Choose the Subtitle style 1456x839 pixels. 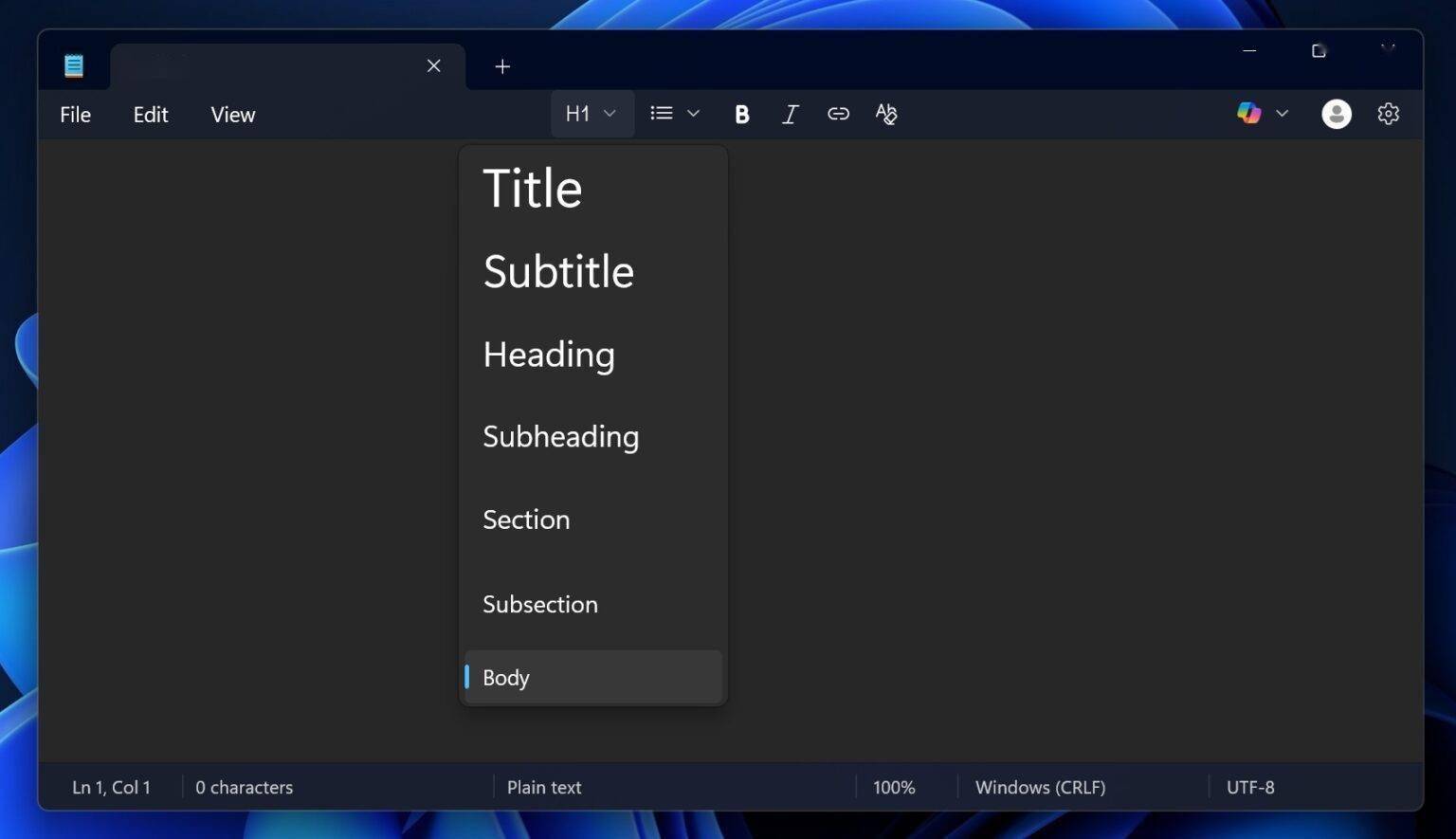click(x=593, y=271)
